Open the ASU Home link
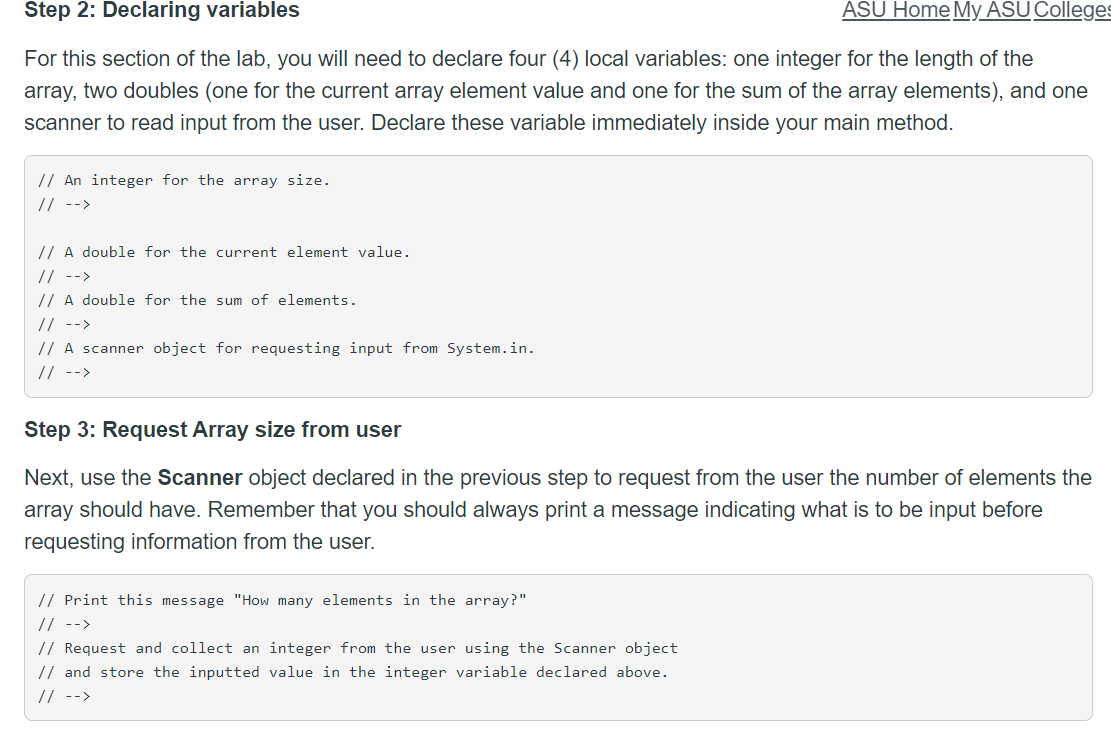1111x732 pixels. coord(895,10)
